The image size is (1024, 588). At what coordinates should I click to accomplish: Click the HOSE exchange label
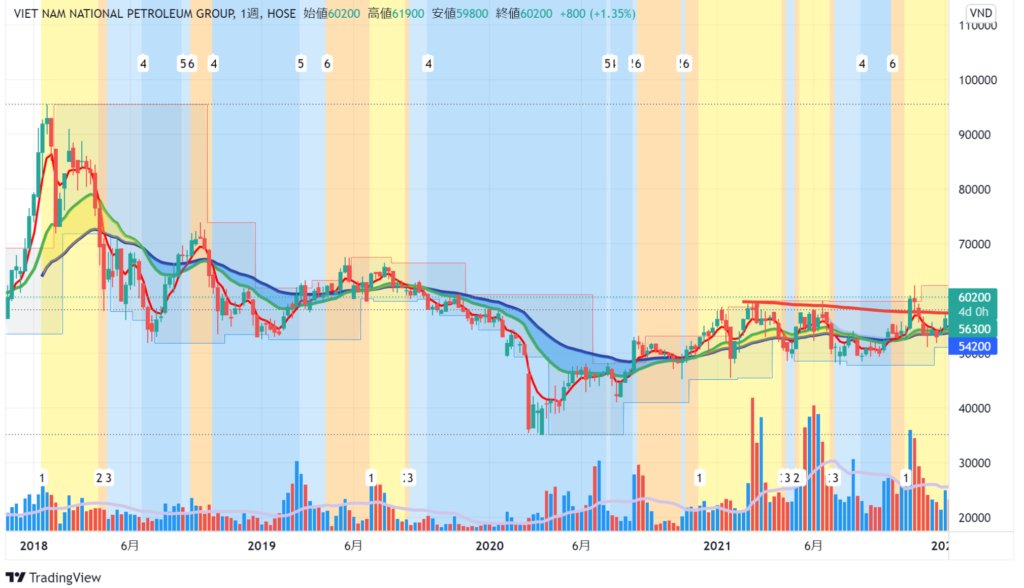281,13
